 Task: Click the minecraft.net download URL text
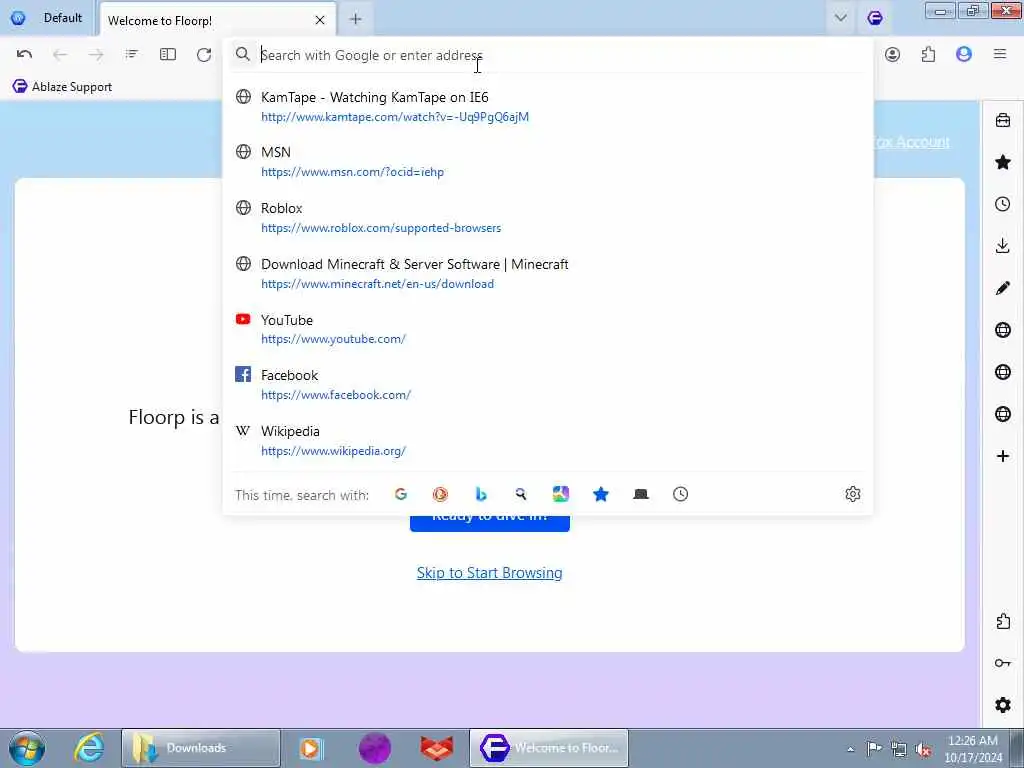[x=377, y=284]
